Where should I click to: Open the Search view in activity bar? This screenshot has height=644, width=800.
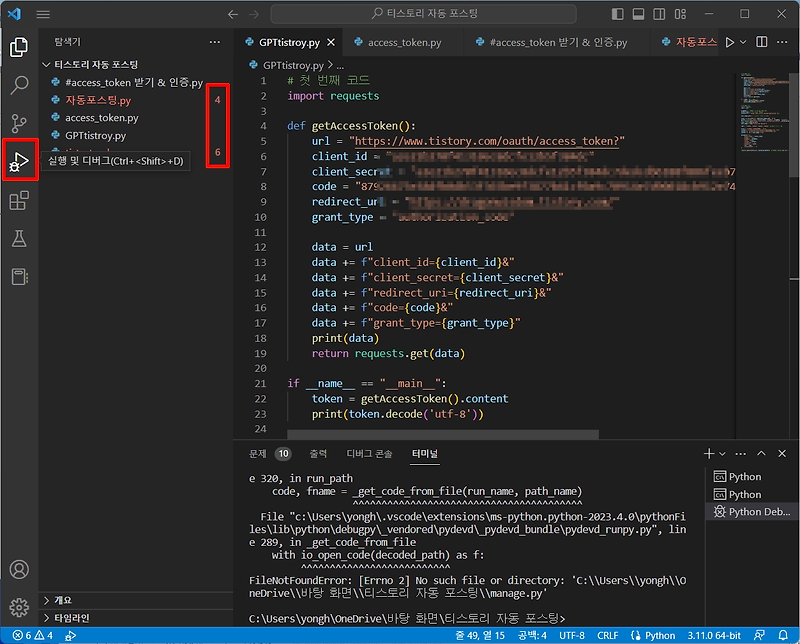[x=19, y=85]
